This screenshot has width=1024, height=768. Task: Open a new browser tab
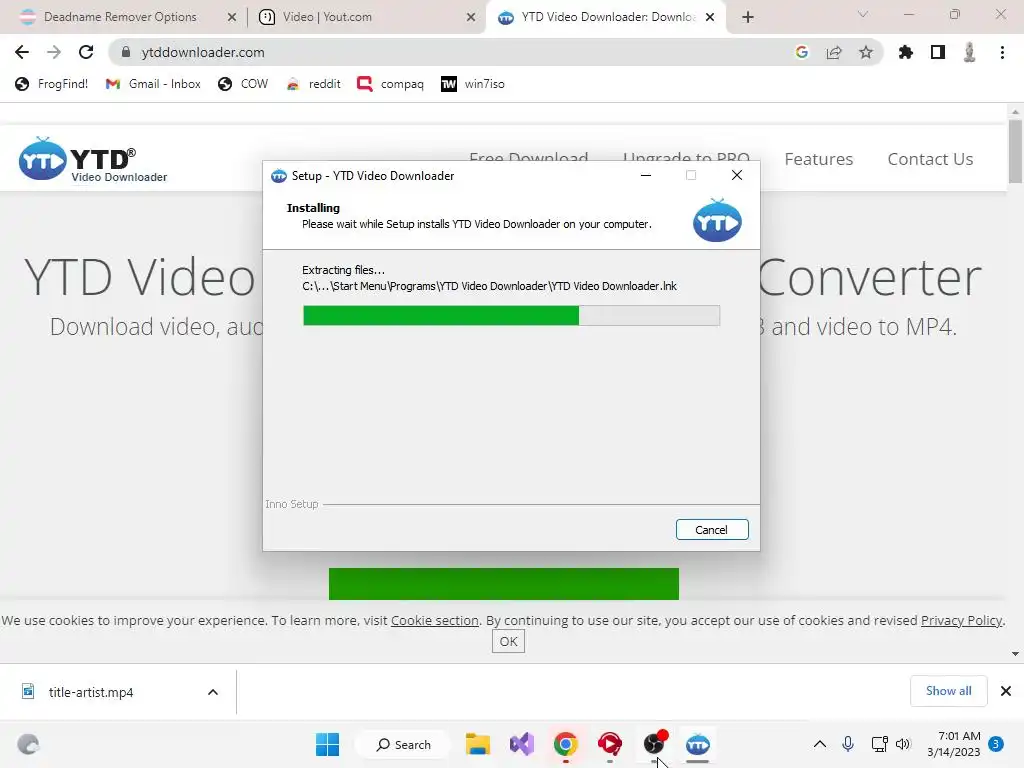[748, 17]
